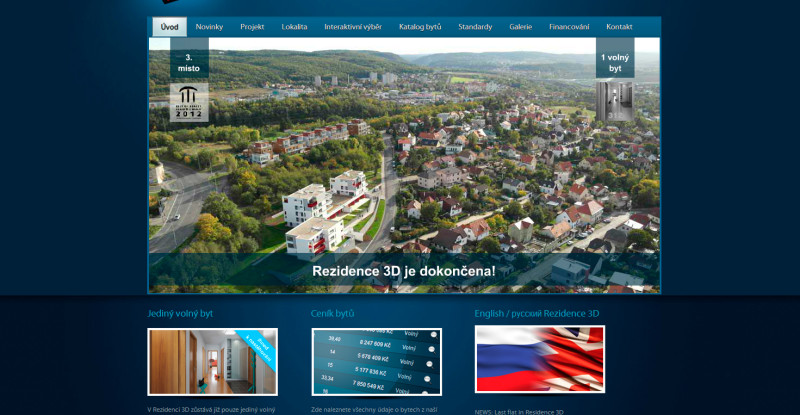Click the flat interior hallway thumbnail
This screenshot has height=415, width=800.
point(213,362)
